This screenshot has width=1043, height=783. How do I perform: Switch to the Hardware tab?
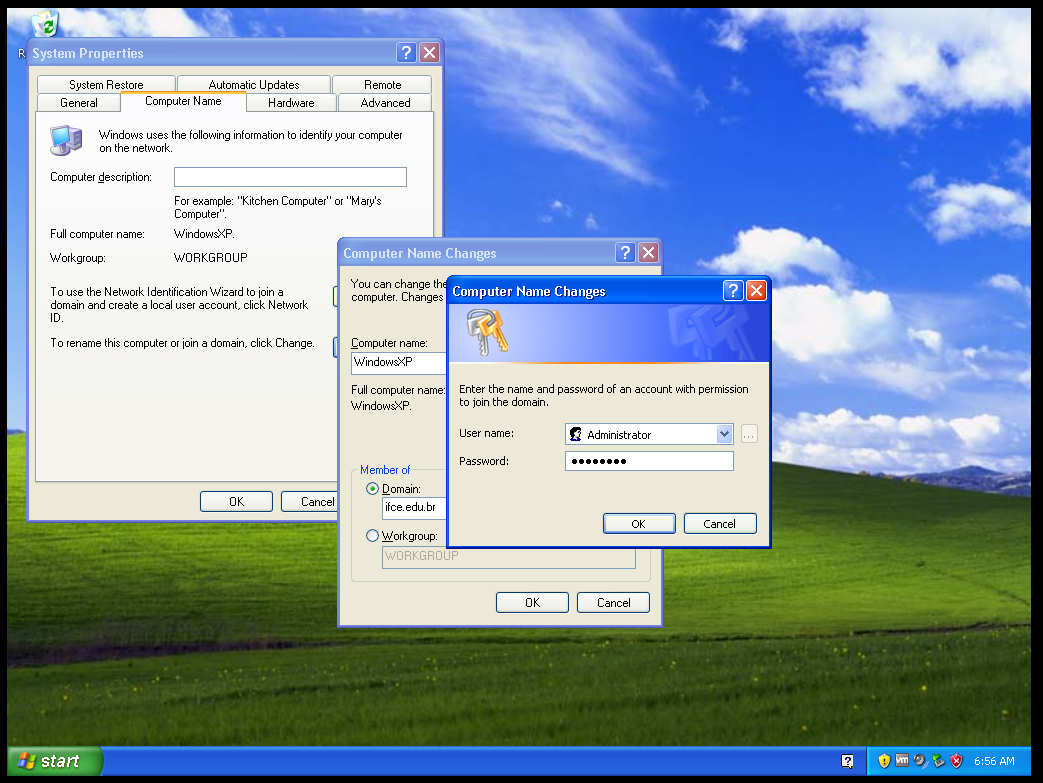(291, 102)
